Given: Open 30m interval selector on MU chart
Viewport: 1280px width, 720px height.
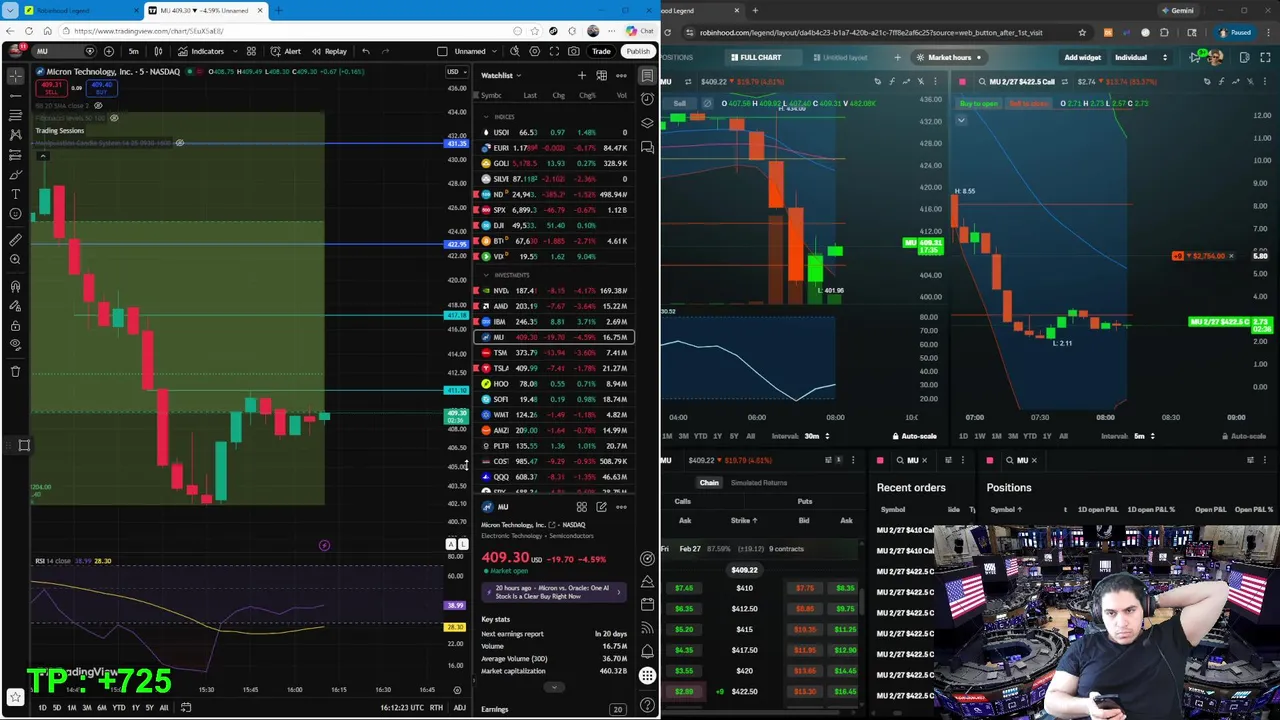Looking at the screenshot, I should pos(817,436).
